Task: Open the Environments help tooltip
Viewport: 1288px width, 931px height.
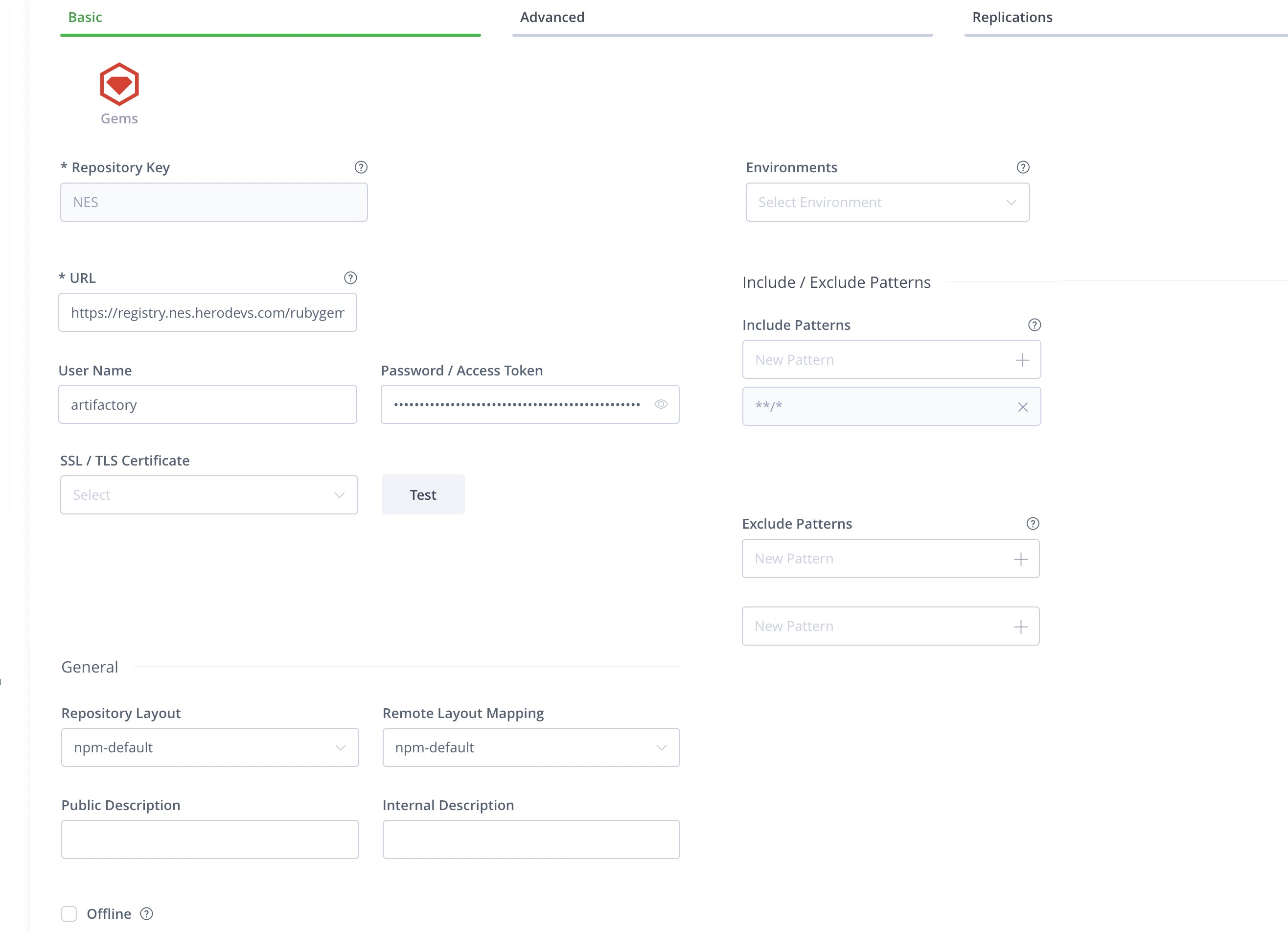Action: click(1022, 167)
